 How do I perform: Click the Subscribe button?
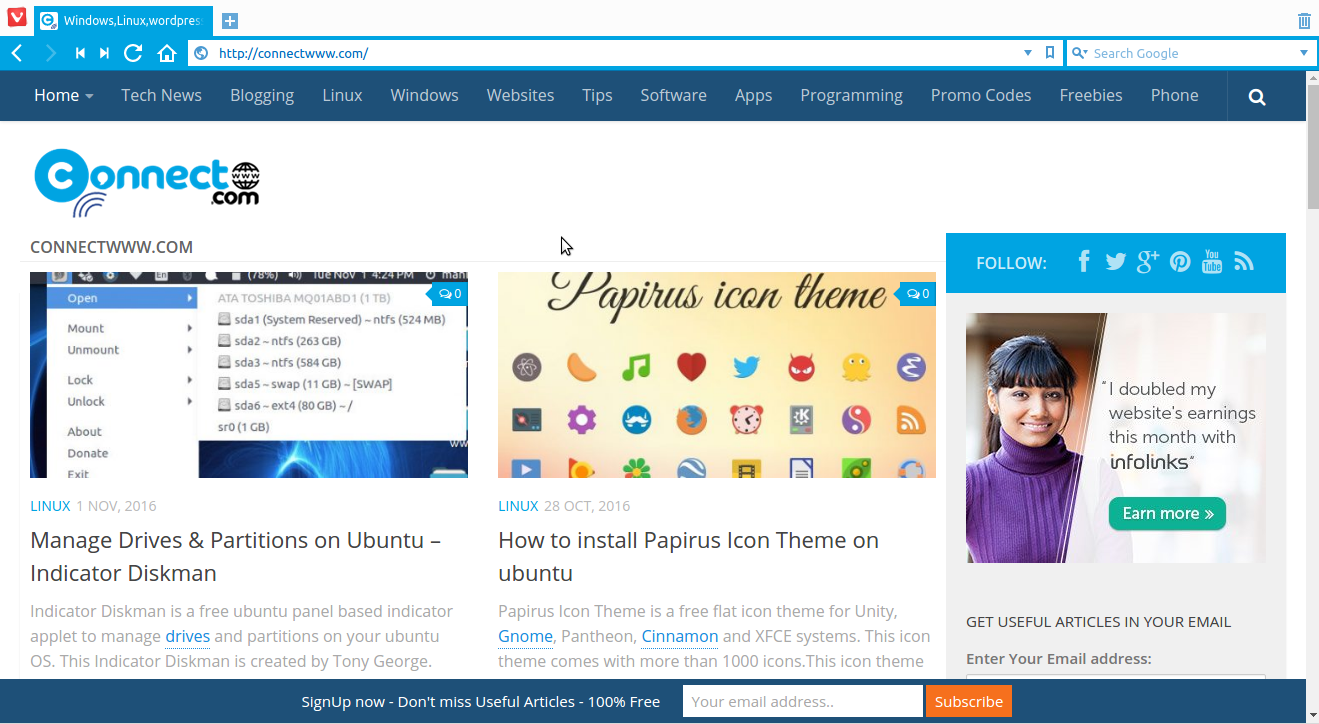point(968,701)
